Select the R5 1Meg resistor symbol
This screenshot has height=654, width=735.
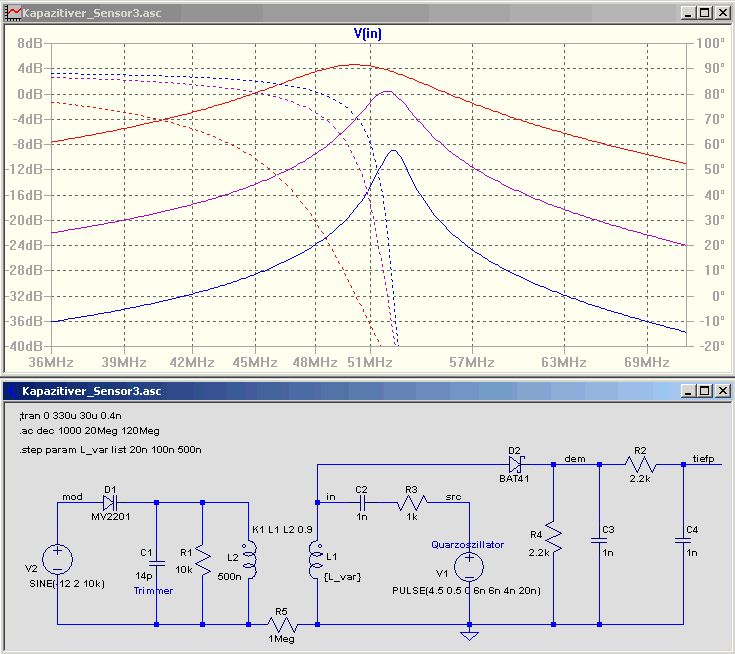[282, 624]
